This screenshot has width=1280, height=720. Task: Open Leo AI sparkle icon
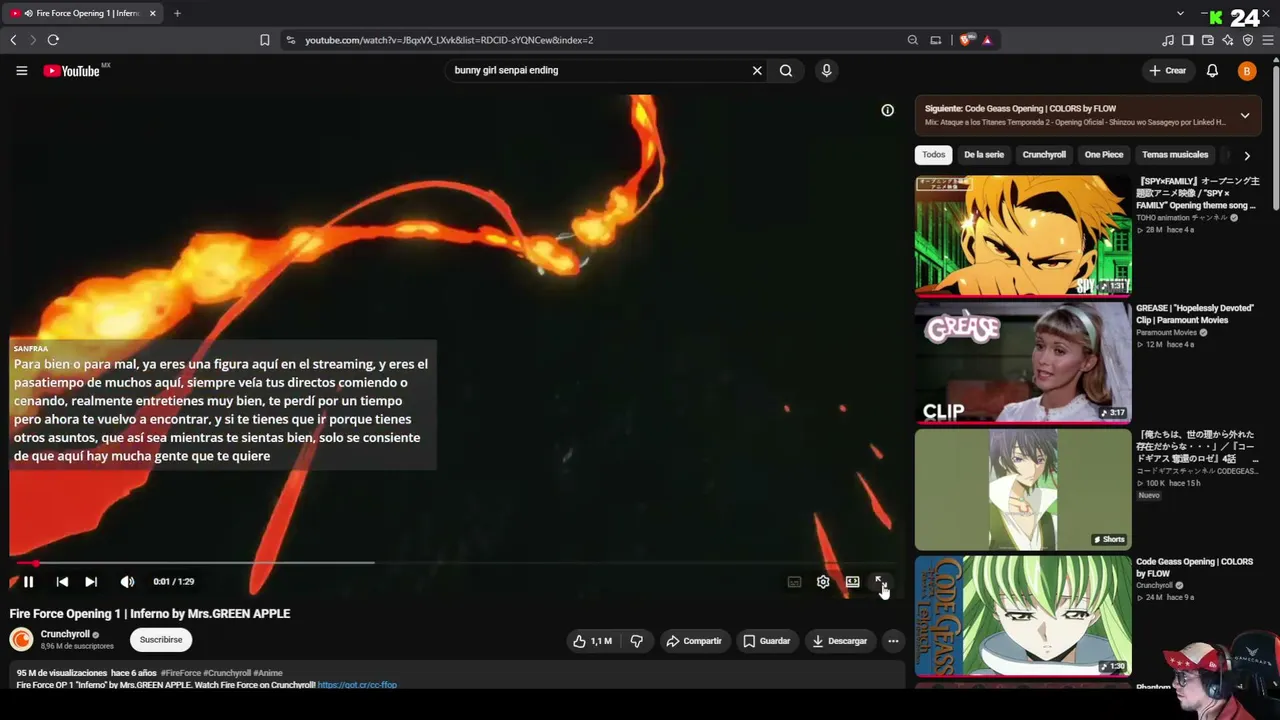click(1228, 40)
